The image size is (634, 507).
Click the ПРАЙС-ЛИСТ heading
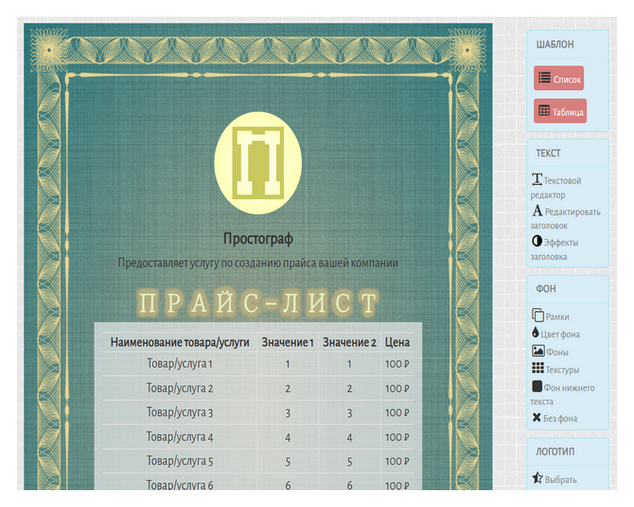(x=258, y=302)
